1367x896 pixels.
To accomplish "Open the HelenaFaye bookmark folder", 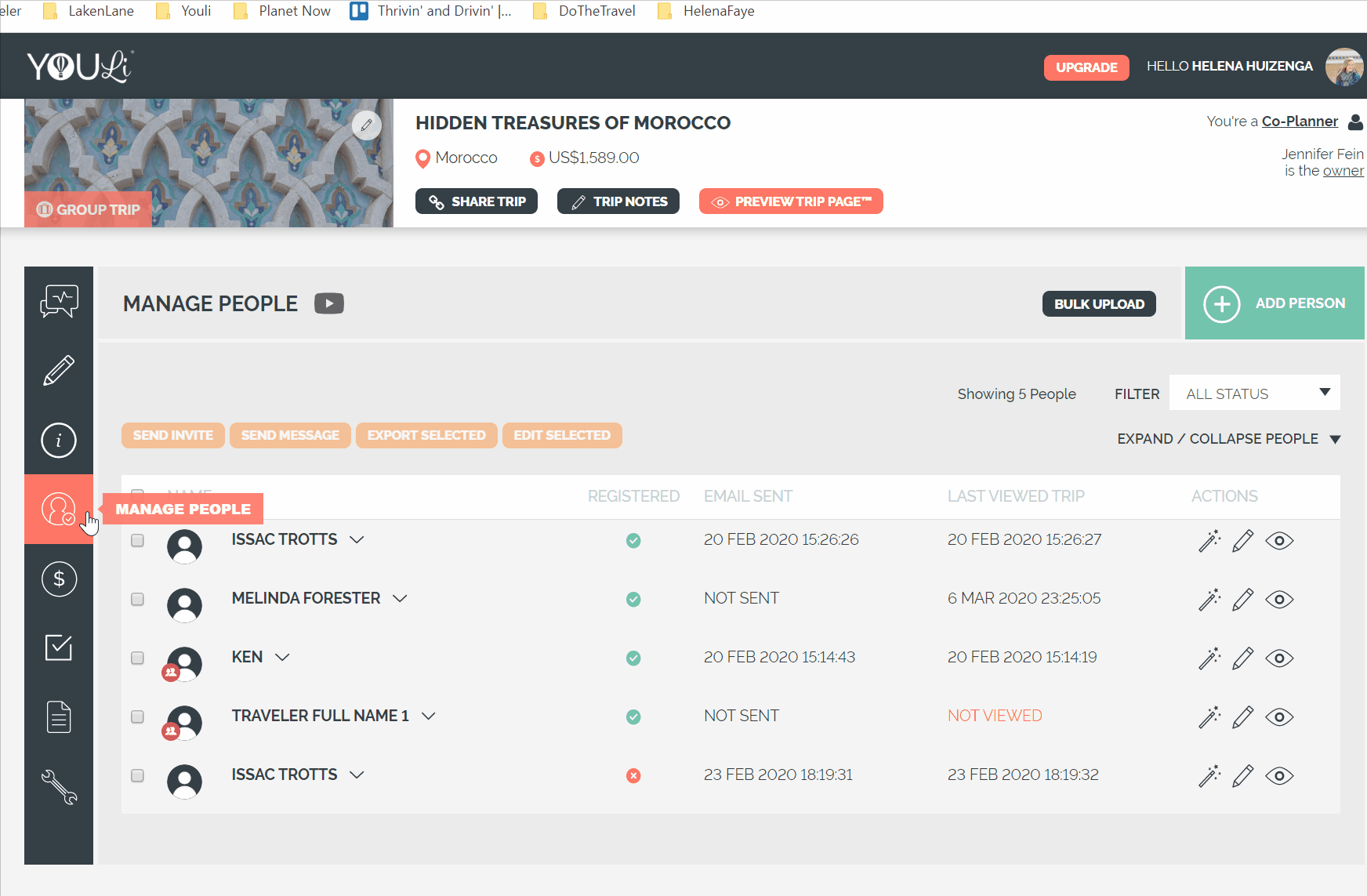I will 705,11.
